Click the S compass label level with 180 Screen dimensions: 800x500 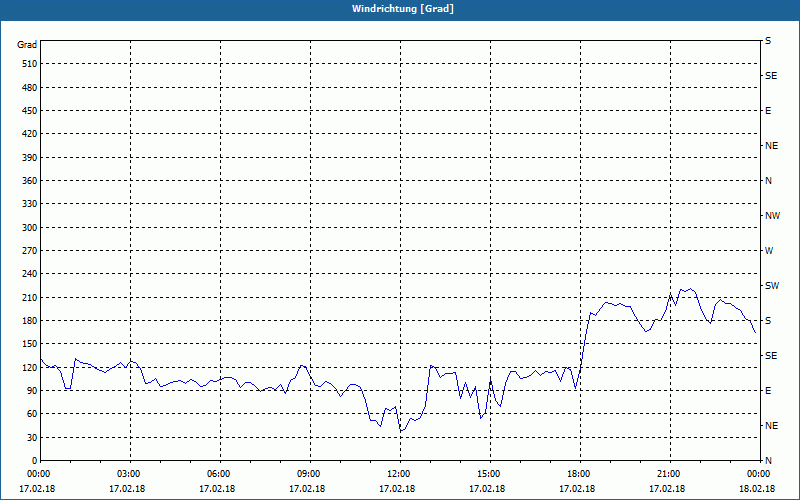coord(768,321)
